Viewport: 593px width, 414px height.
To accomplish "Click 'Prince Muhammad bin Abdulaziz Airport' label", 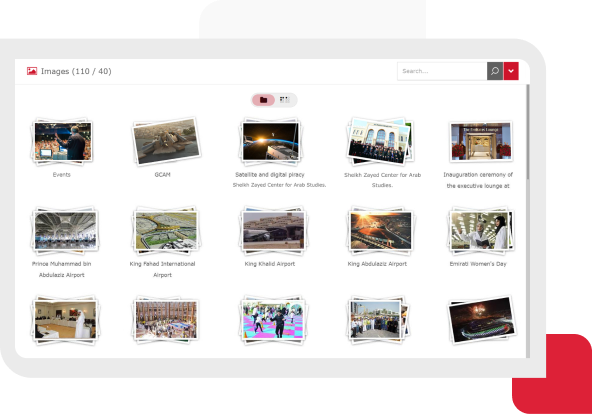I will pos(62,269).
